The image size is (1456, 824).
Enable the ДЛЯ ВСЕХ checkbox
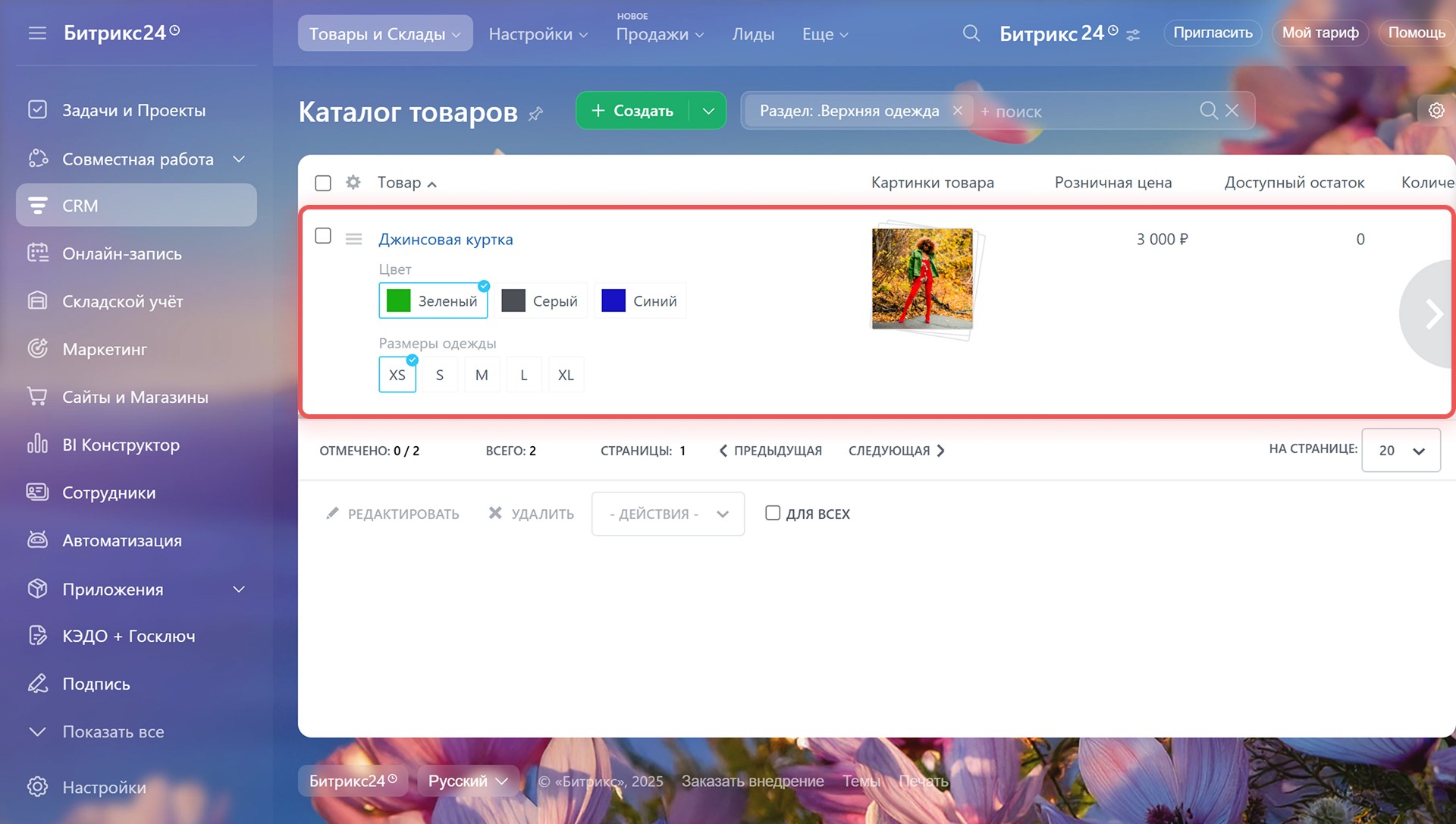pyautogui.click(x=772, y=513)
